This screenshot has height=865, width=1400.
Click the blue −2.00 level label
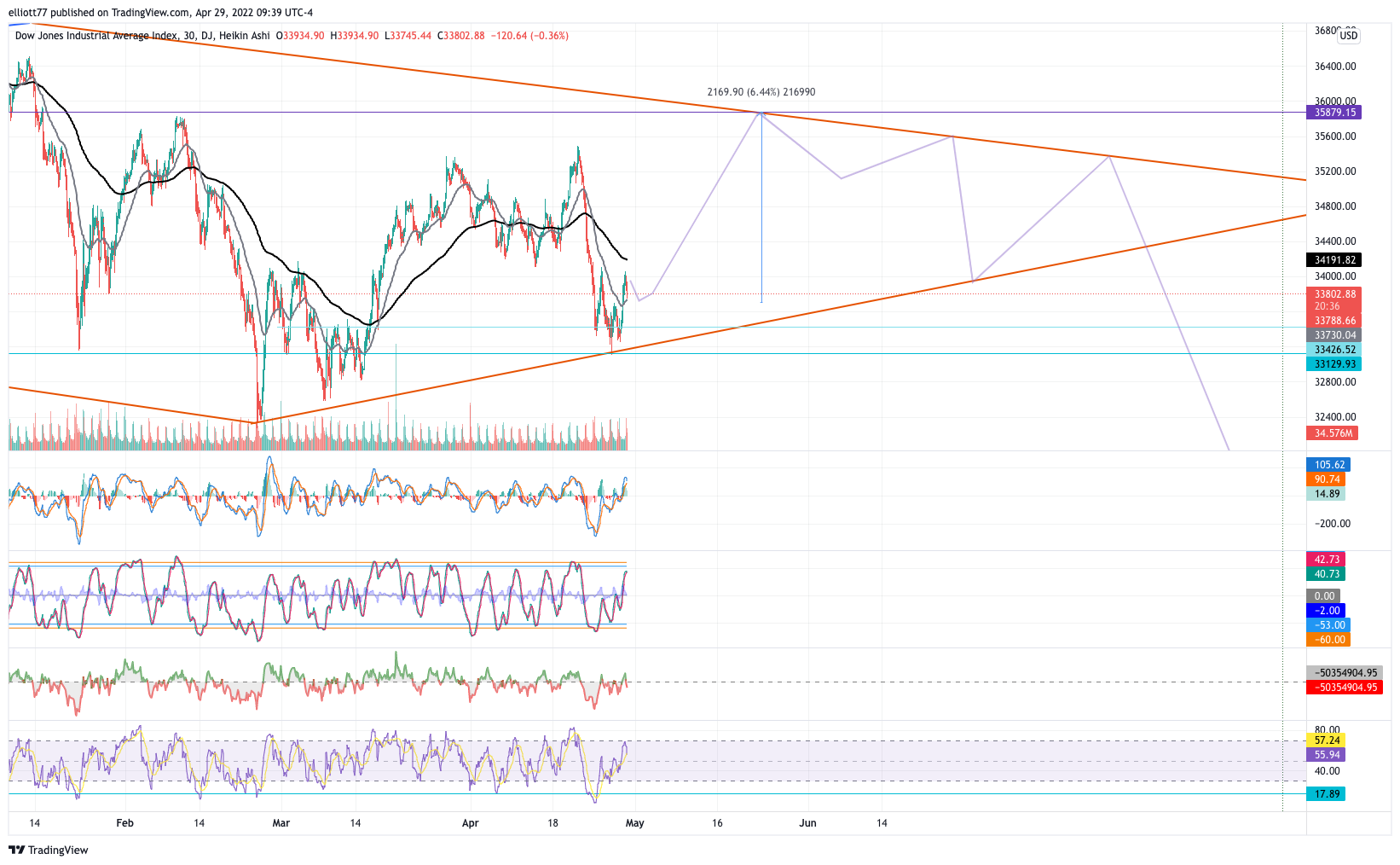tap(1326, 611)
